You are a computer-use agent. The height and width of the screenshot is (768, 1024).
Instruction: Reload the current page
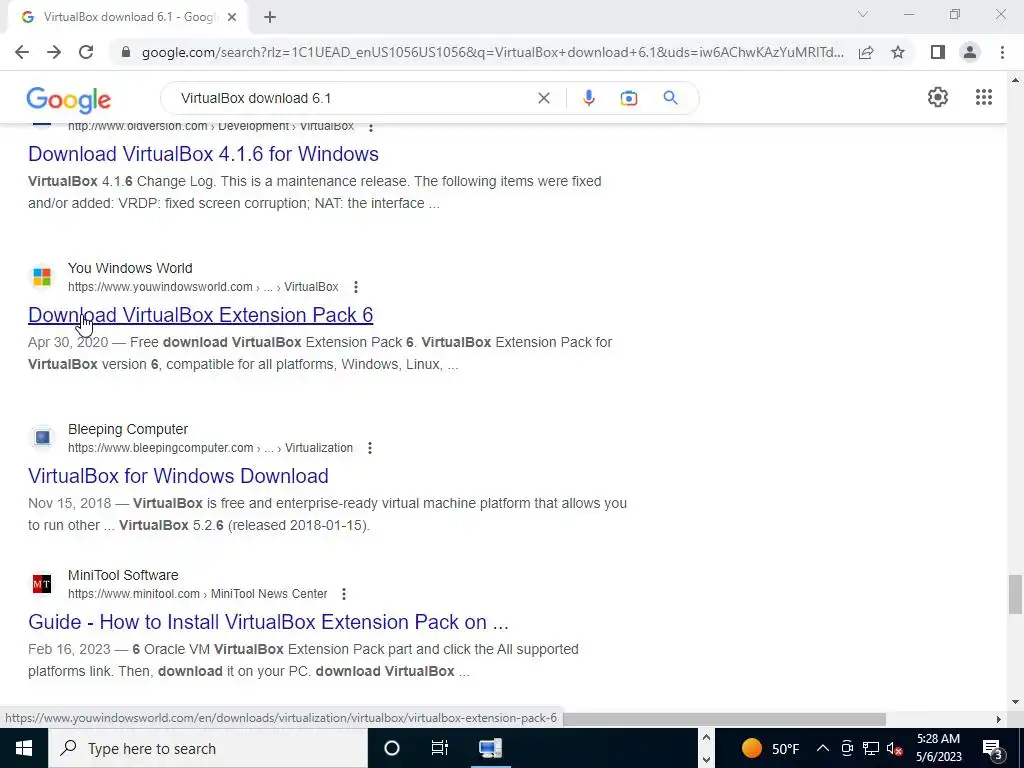(86, 52)
